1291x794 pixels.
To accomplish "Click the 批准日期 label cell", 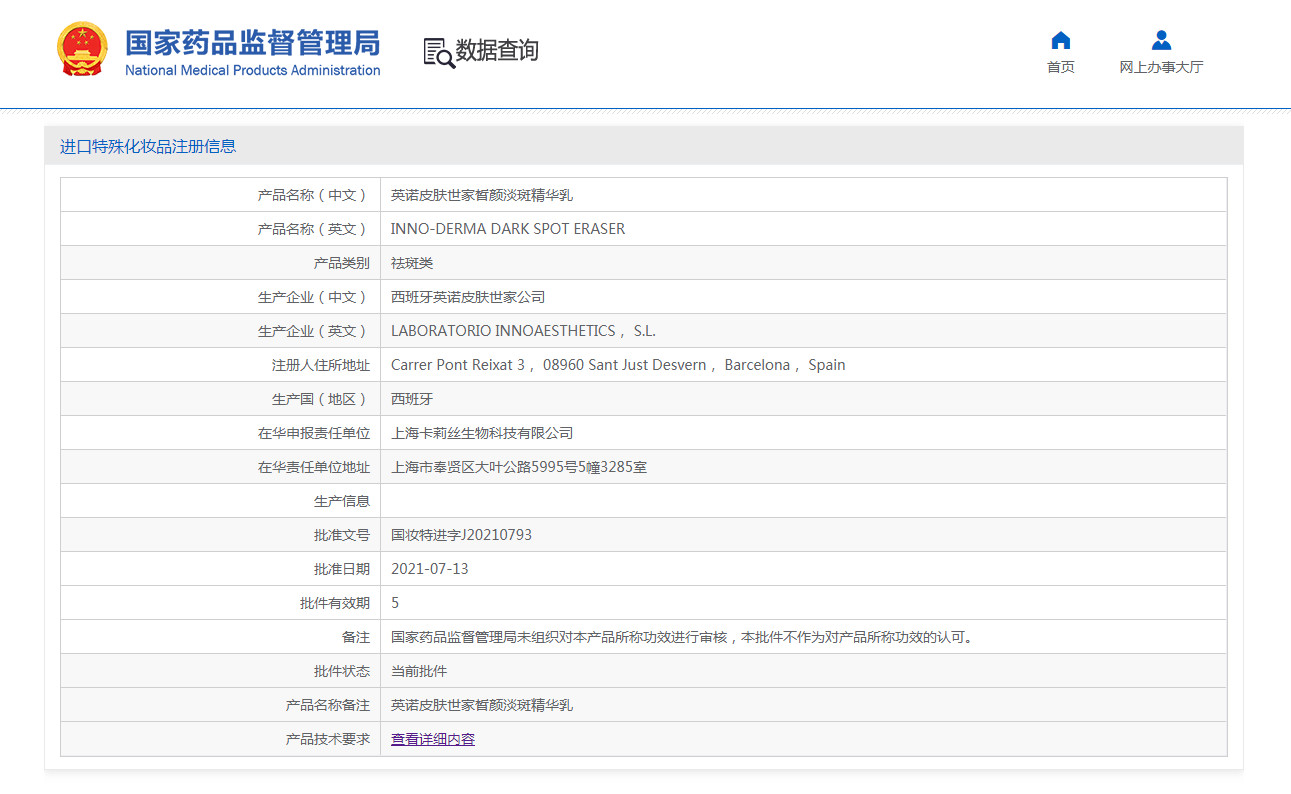I will (x=221, y=569).
